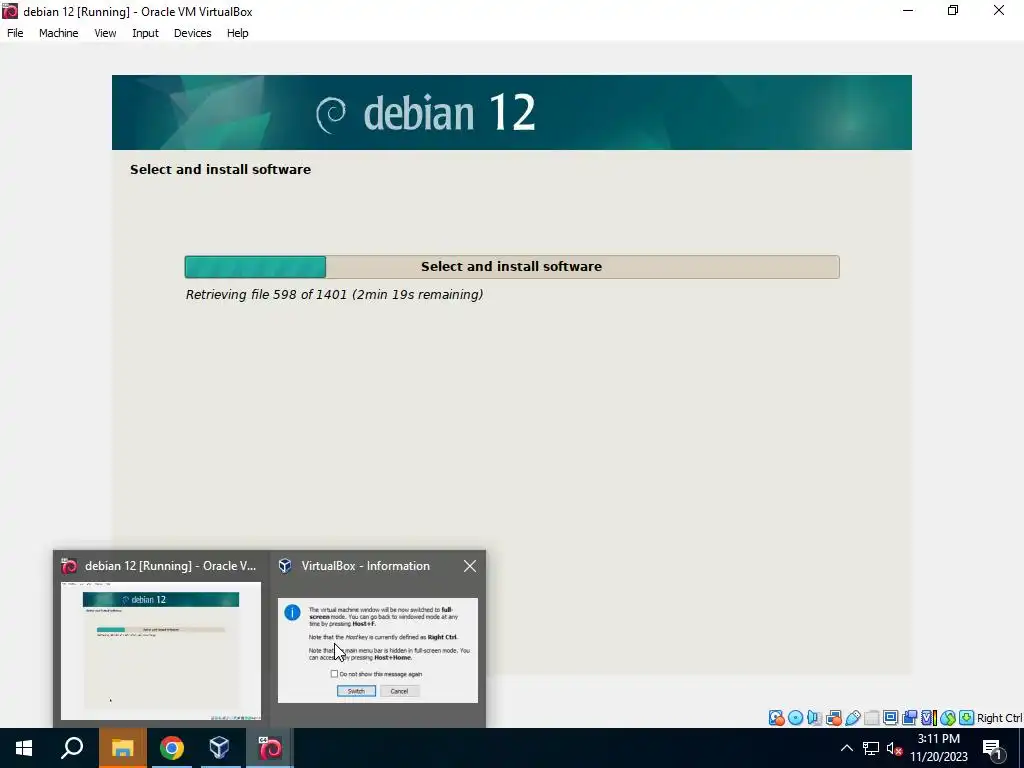
Task: Open the Machine menu
Action: (59, 33)
